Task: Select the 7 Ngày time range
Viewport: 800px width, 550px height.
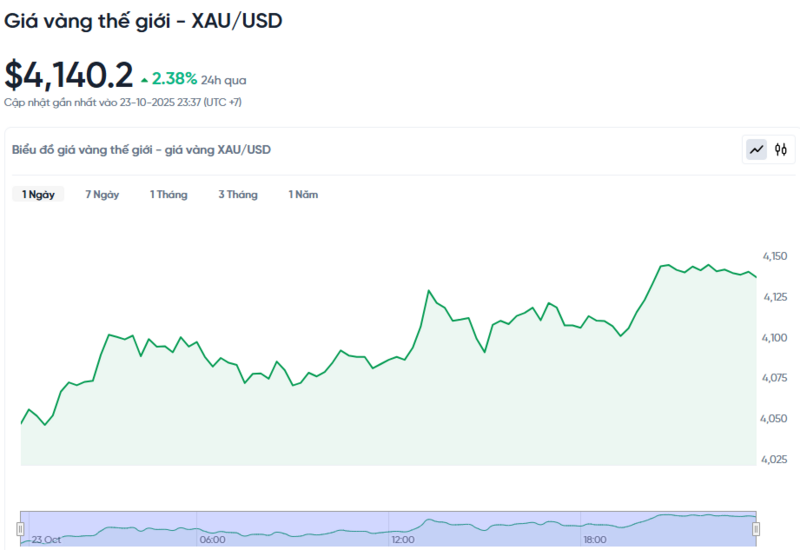Action: tap(102, 195)
